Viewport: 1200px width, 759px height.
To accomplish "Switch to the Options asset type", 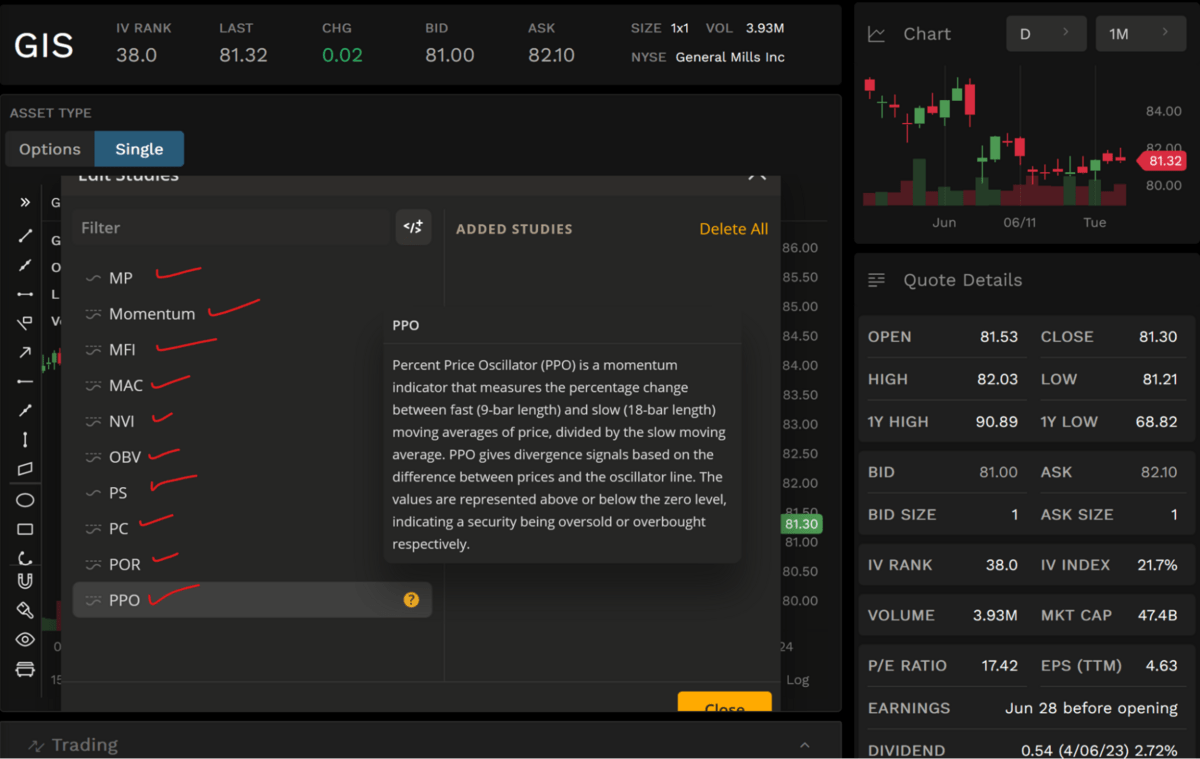I will (x=50, y=149).
